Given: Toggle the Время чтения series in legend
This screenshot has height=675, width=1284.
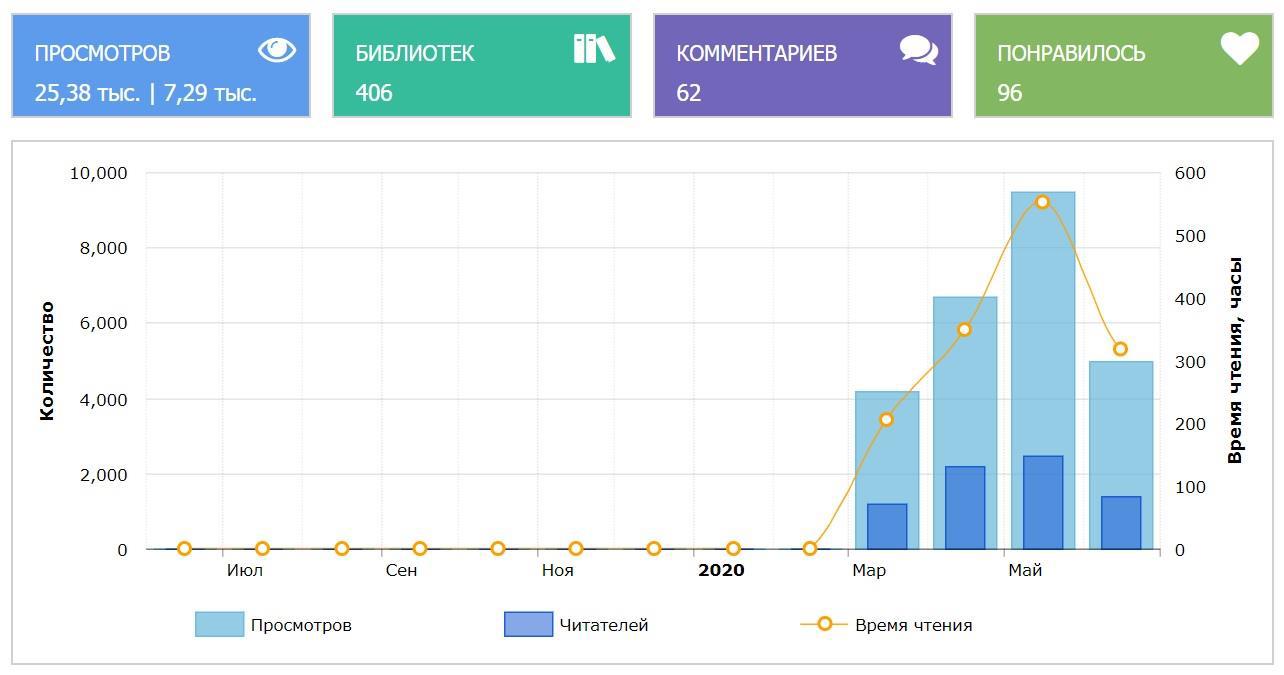Looking at the screenshot, I should pyautogui.click(x=913, y=625).
